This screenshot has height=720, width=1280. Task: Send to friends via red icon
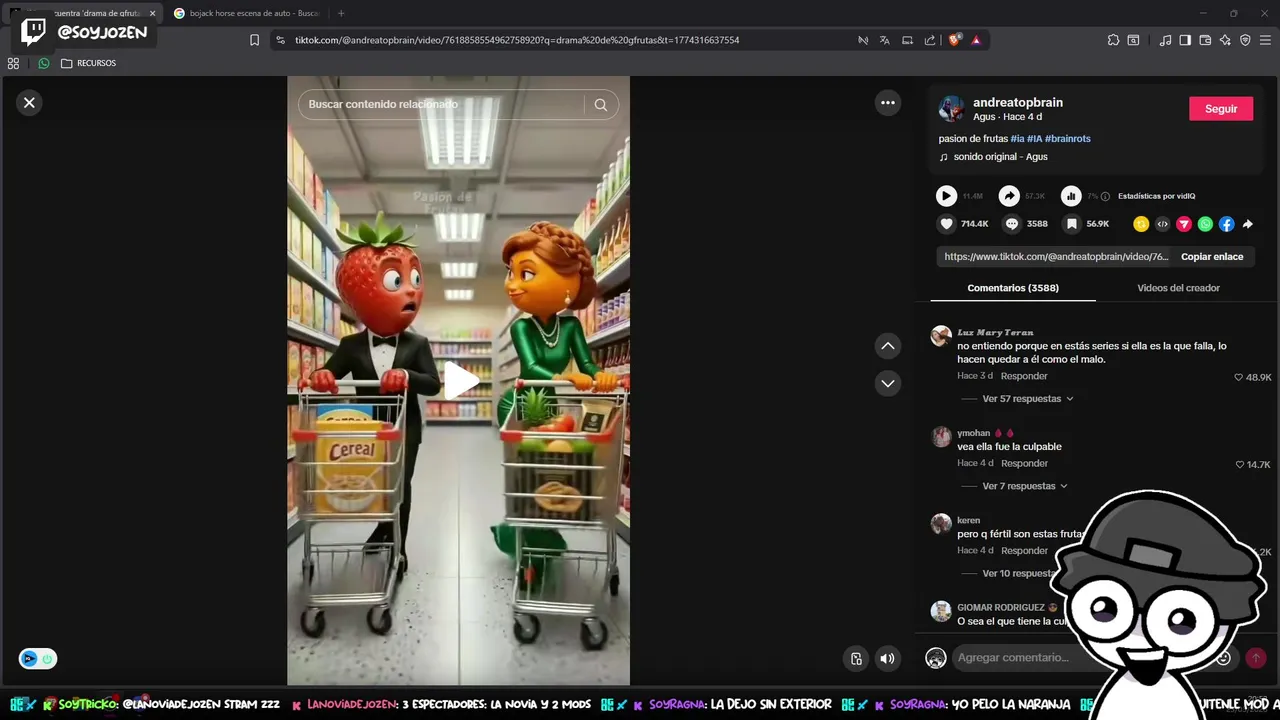click(1184, 224)
